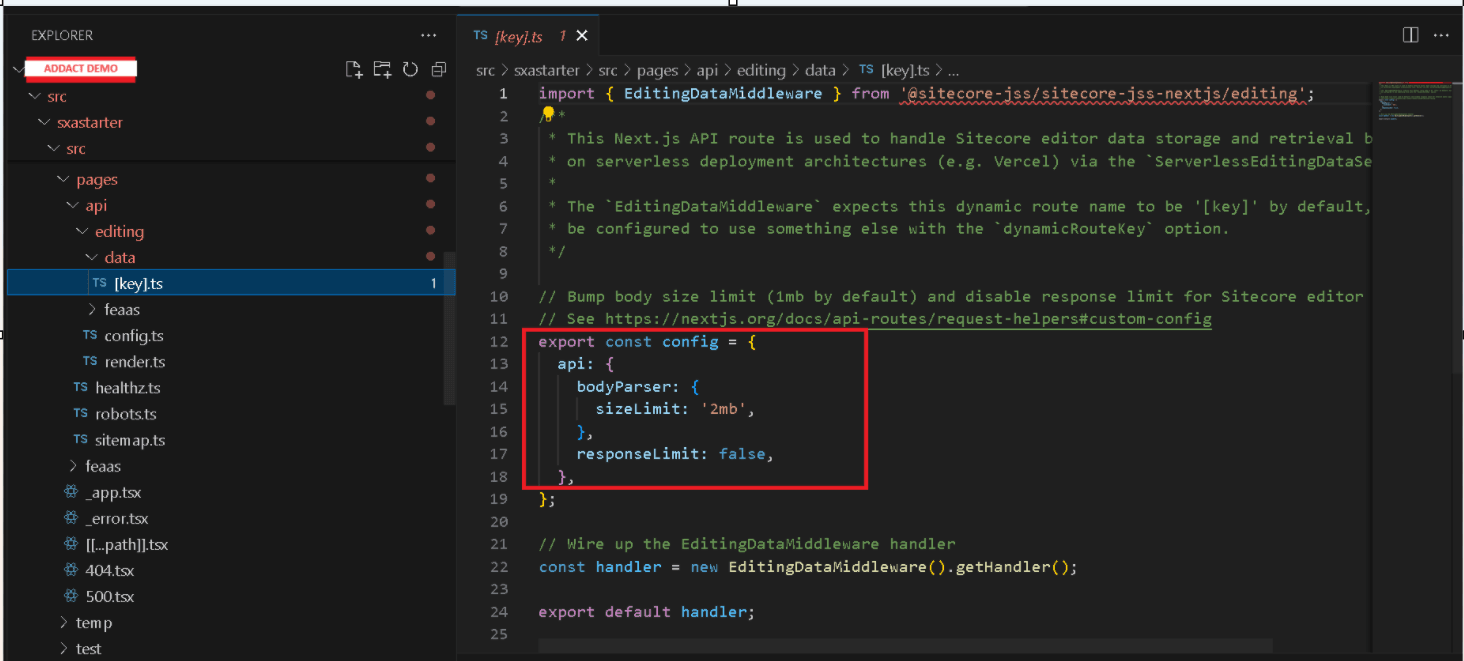The height and width of the screenshot is (661, 1464).
Task: Click [key].ts in the breadcrumb path
Action: (905, 70)
